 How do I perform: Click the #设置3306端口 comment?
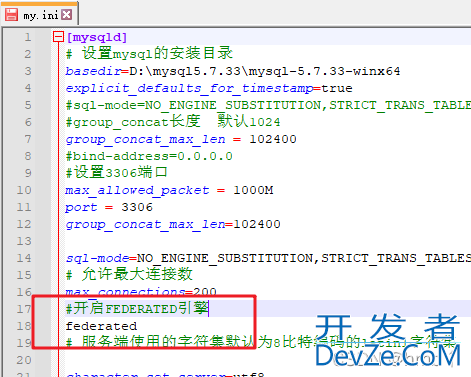(116, 173)
